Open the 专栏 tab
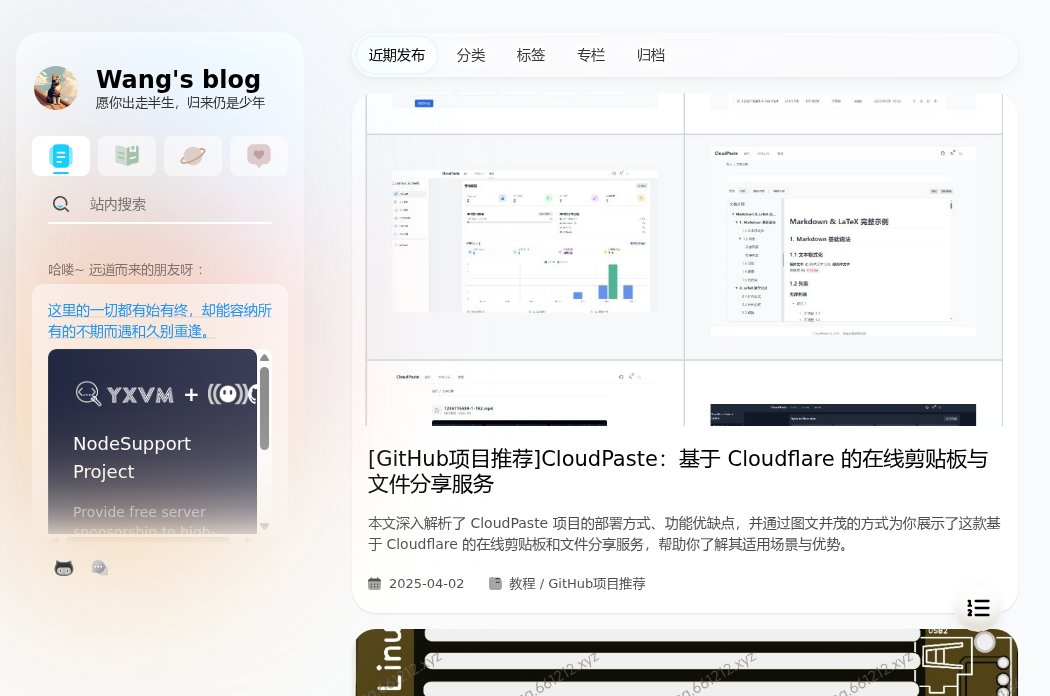1050x696 pixels. coord(591,55)
